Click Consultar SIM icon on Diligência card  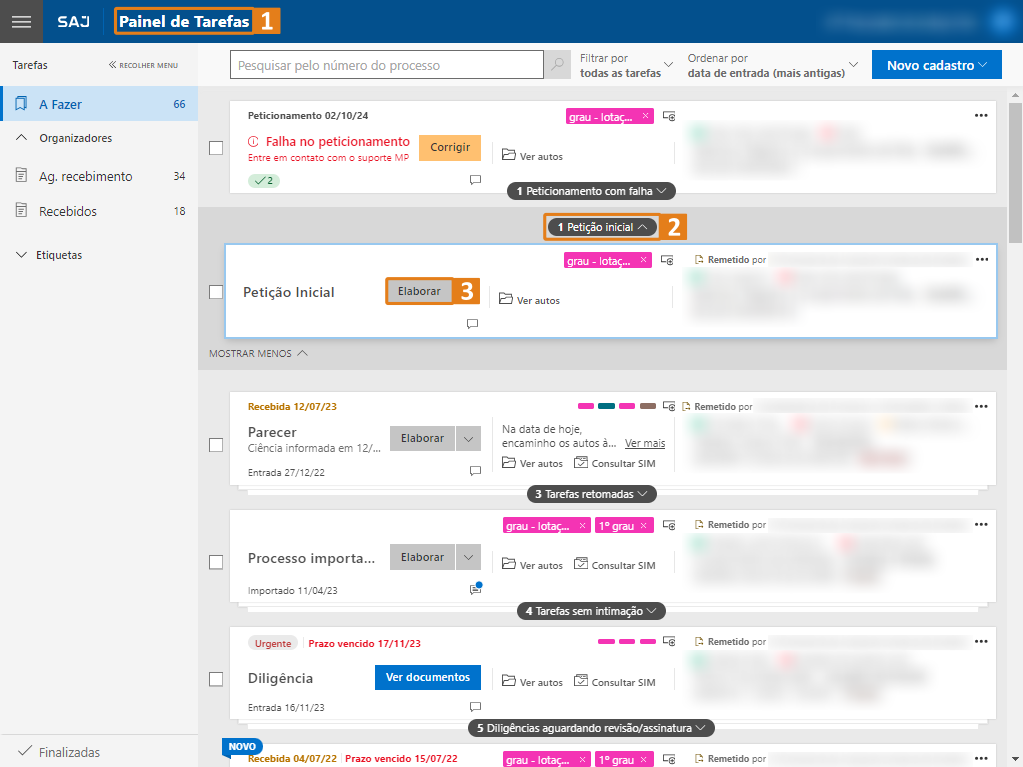coord(582,682)
